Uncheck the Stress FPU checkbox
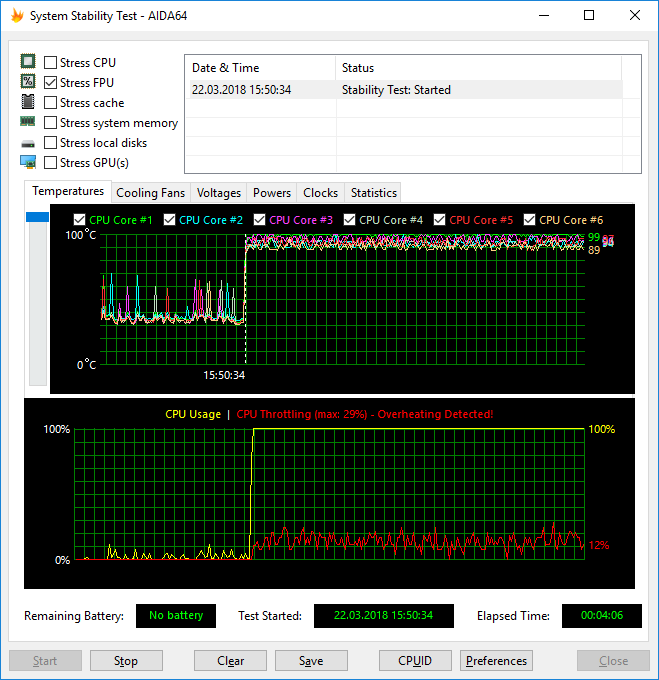This screenshot has height=680, width=659. pyautogui.click(x=50, y=82)
